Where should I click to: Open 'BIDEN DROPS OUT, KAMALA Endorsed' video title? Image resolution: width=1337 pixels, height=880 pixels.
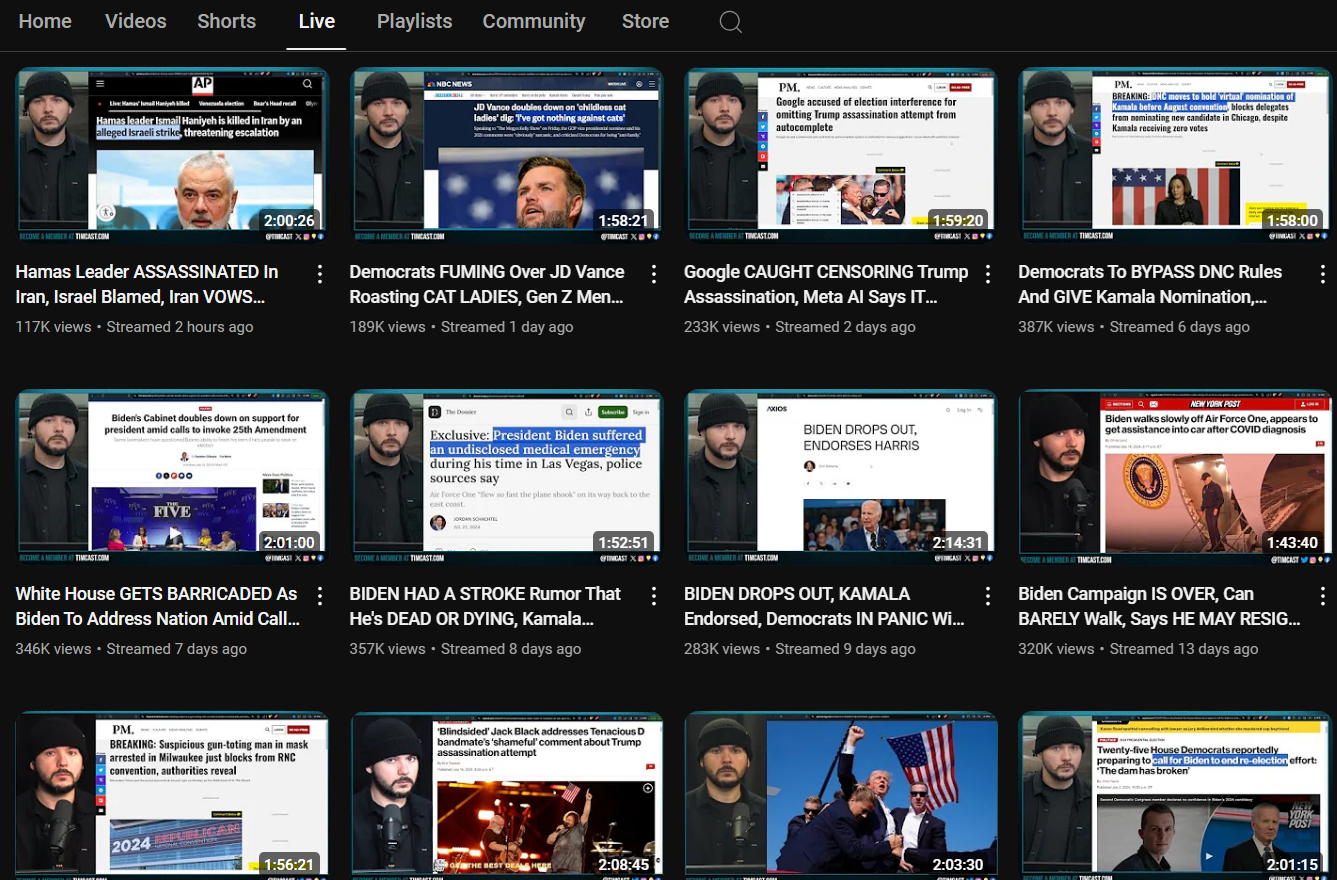pos(824,606)
